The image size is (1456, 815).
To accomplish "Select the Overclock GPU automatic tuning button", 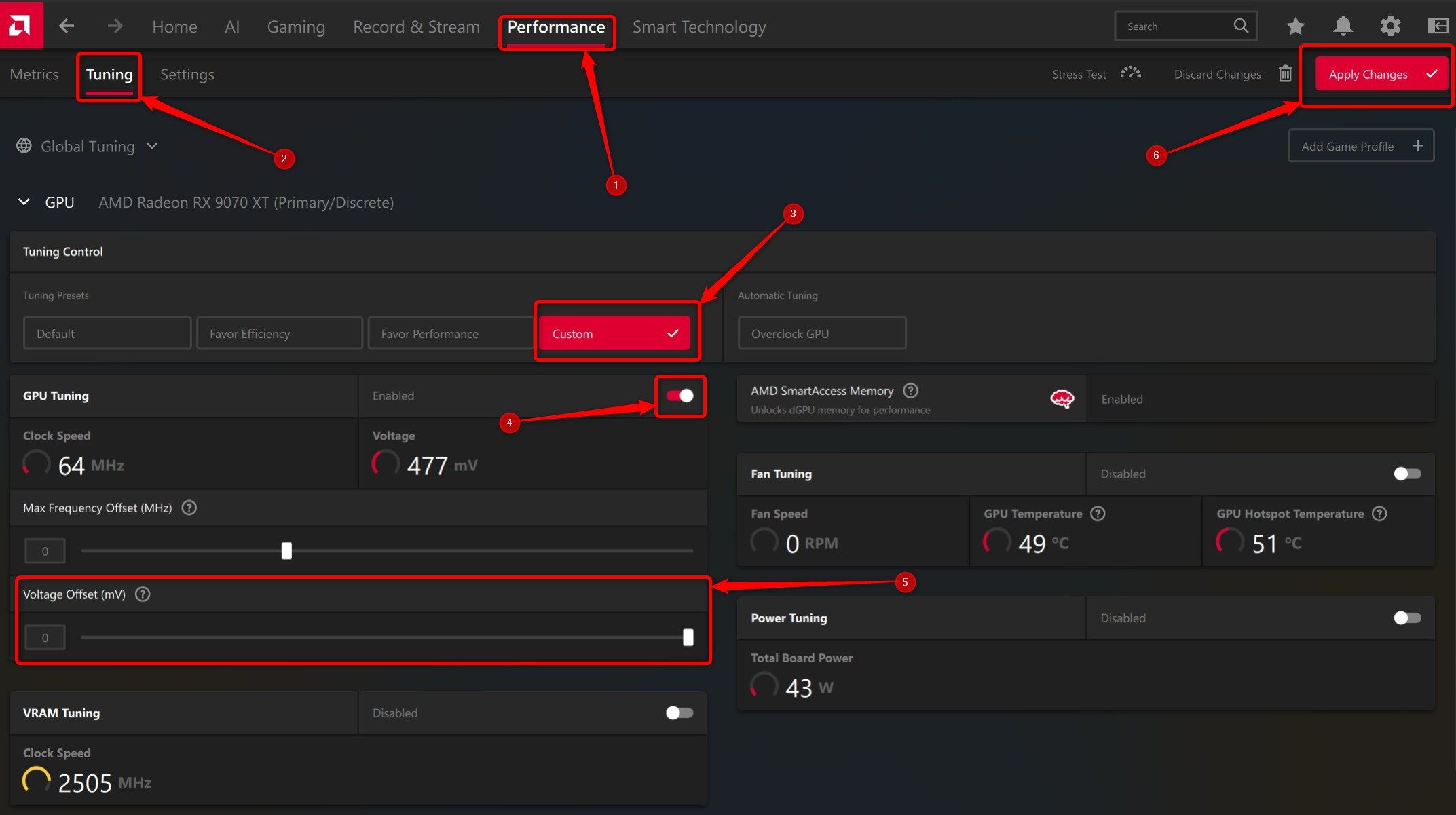I will coord(822,333).
